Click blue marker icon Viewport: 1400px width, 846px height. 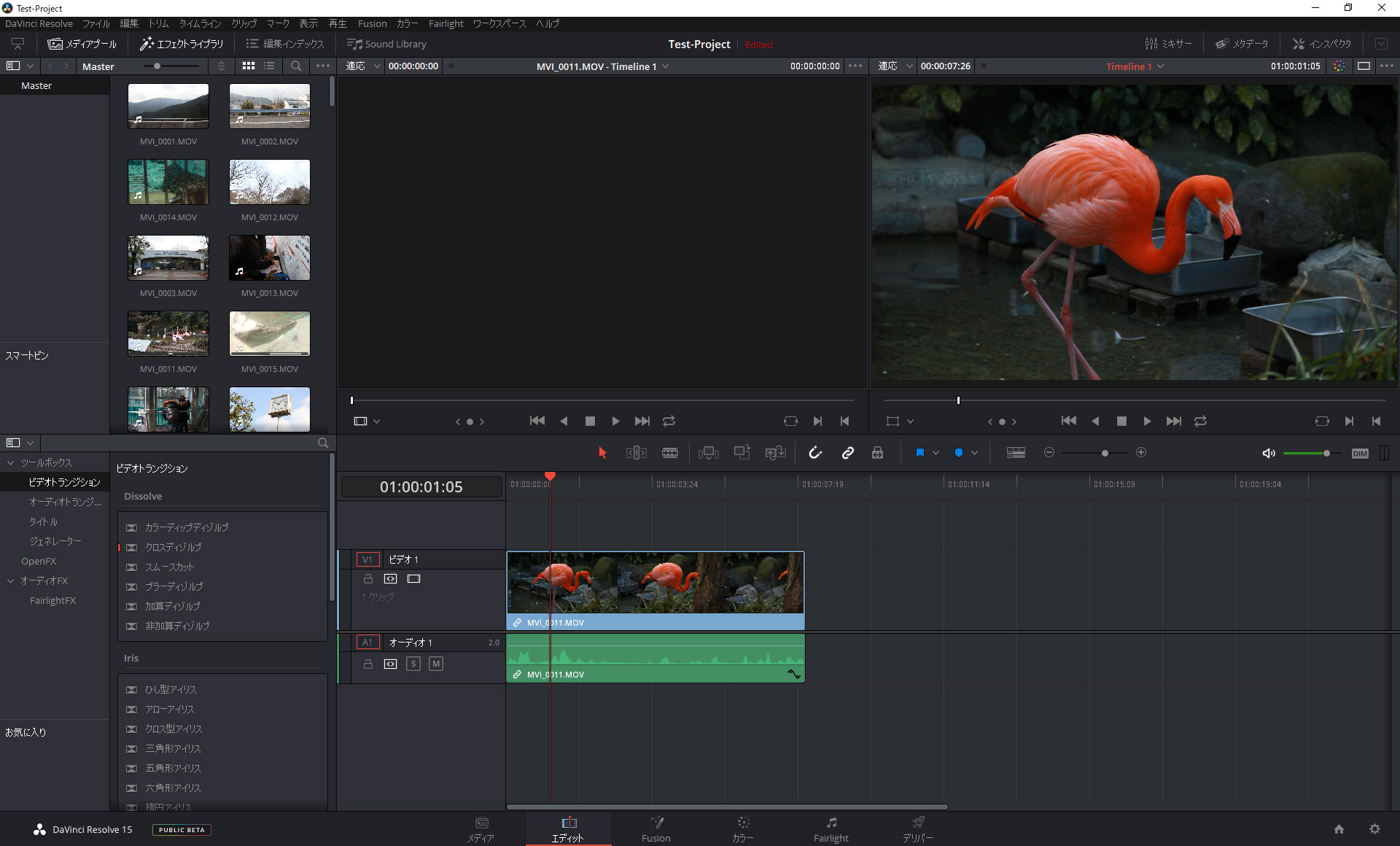click(x=959, y=453)
